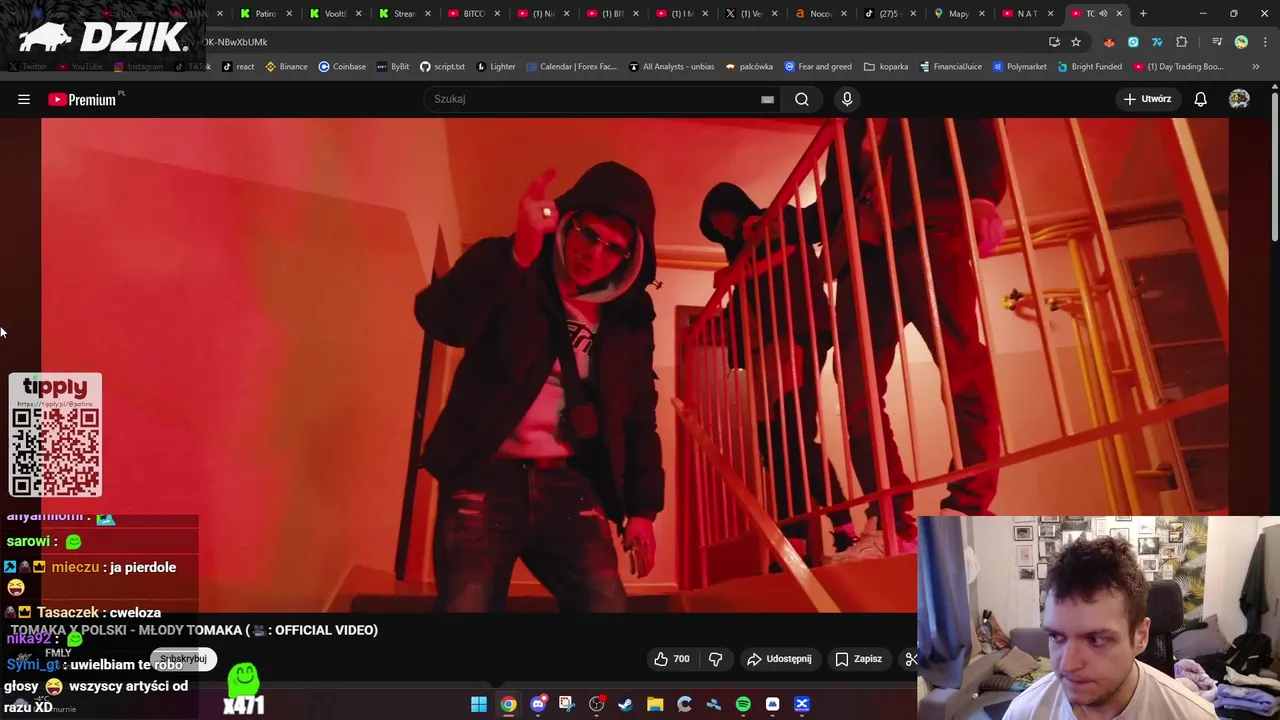
Task: Open the Polymarket bookmark
Action: tap(1019, 67)
